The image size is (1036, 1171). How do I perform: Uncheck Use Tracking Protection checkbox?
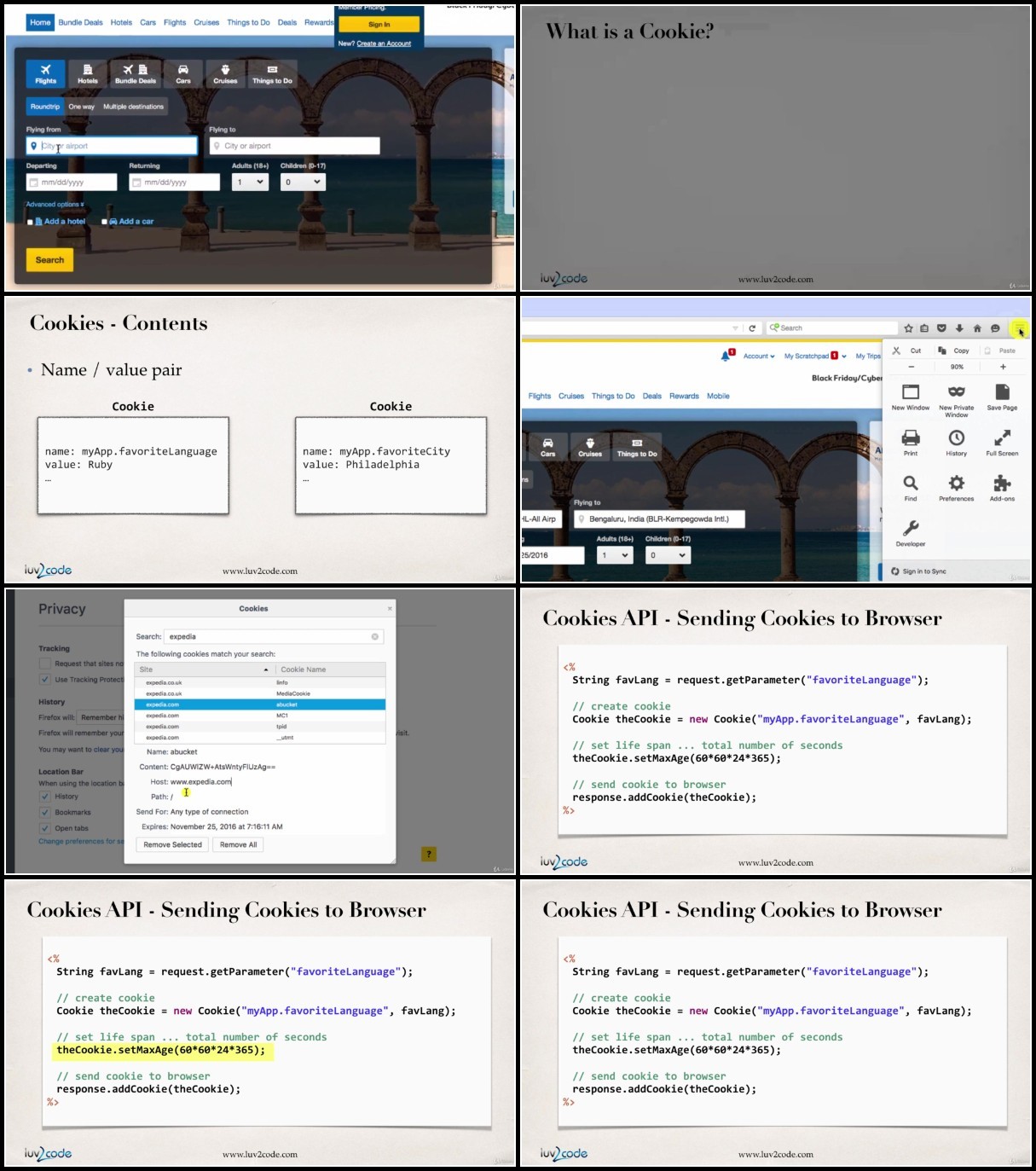tap(44, 680)
